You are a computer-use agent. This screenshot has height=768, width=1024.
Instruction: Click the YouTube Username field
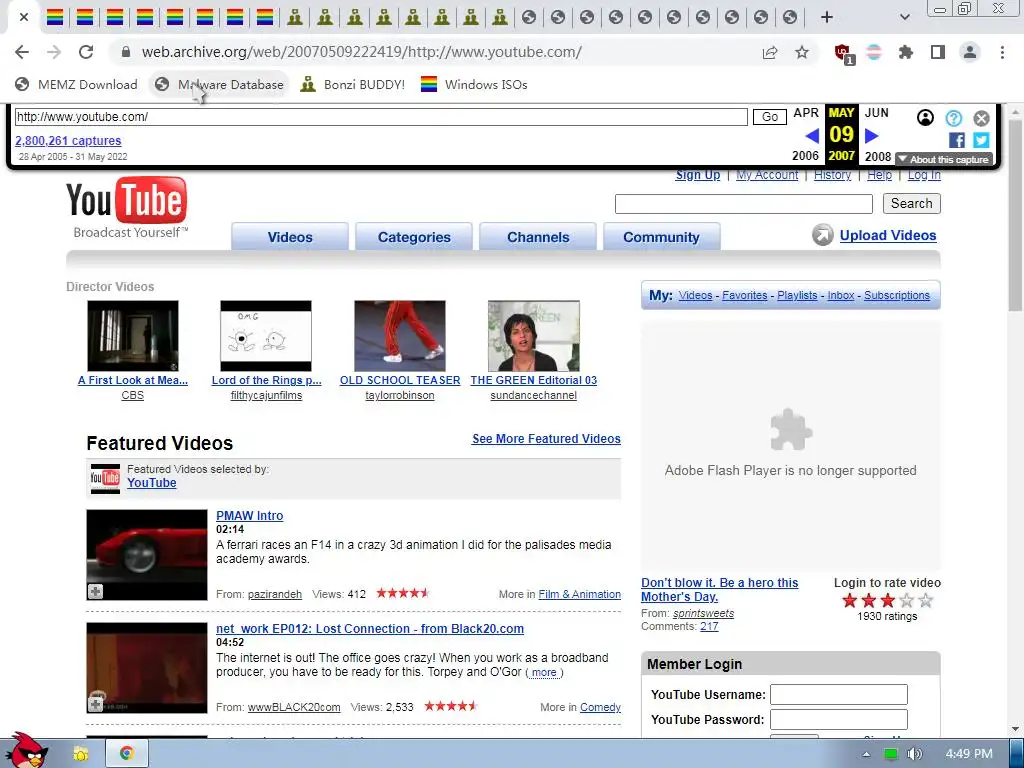point(839,694)
